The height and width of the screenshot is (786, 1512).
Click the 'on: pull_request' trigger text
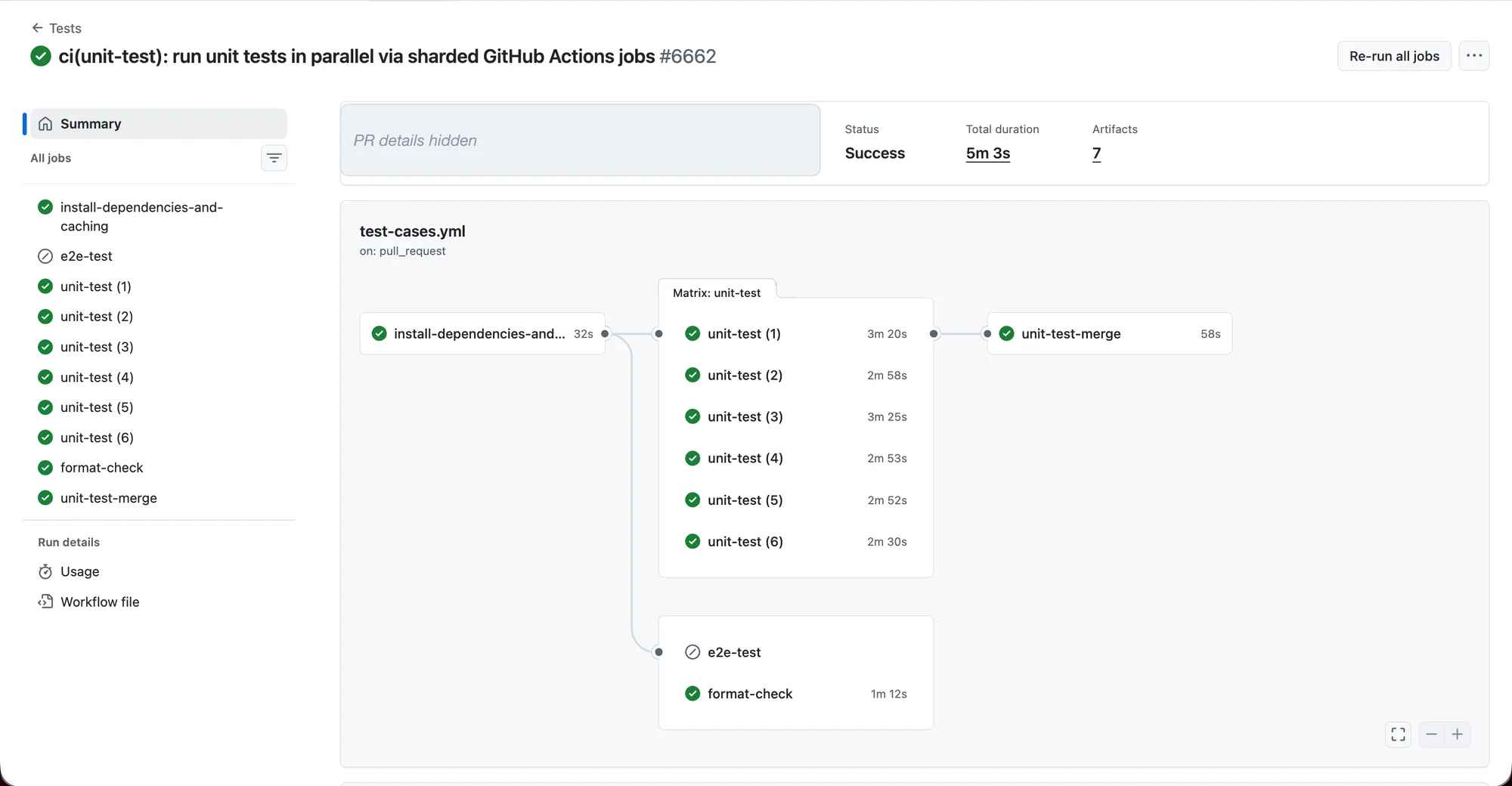click(402, 251)
